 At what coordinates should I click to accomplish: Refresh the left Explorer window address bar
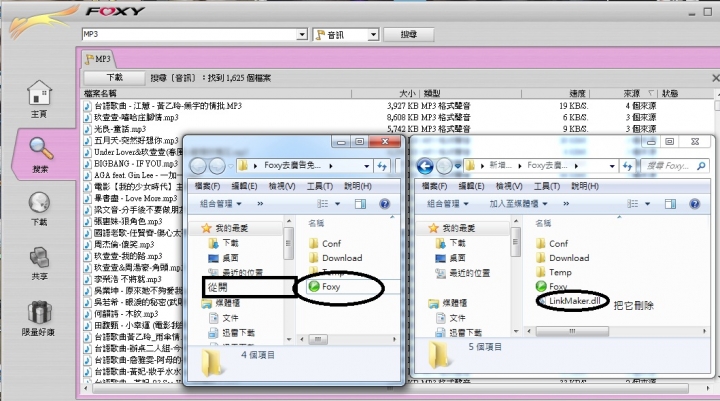click(382, 166)
